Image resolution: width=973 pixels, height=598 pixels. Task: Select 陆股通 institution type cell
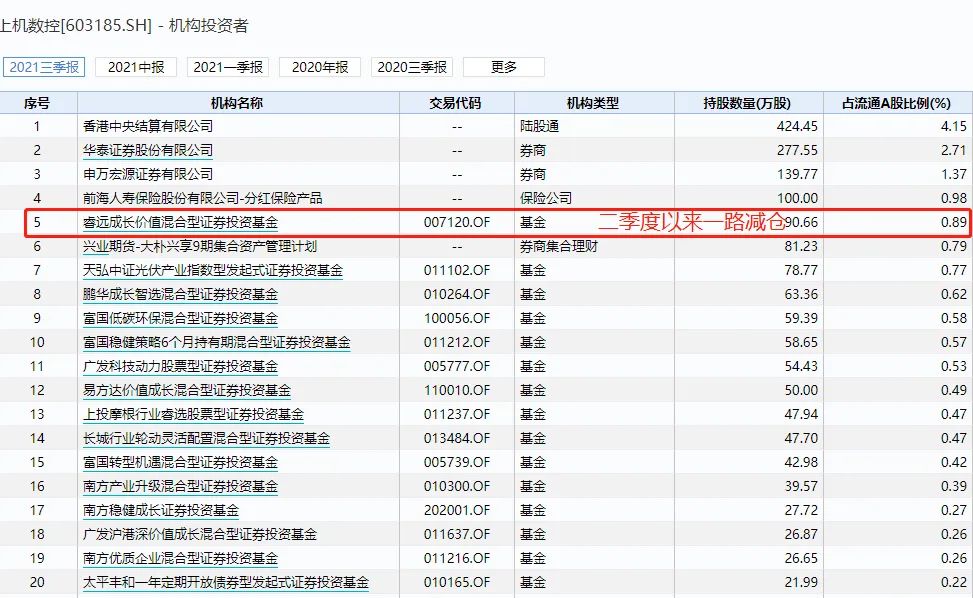click(x=539, y=126)
